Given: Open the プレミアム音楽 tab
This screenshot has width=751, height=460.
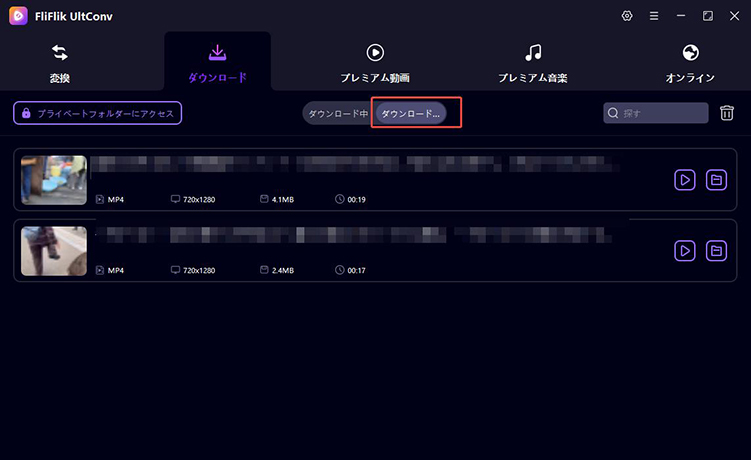Looking at the screenshot, I should coord(533,63).
